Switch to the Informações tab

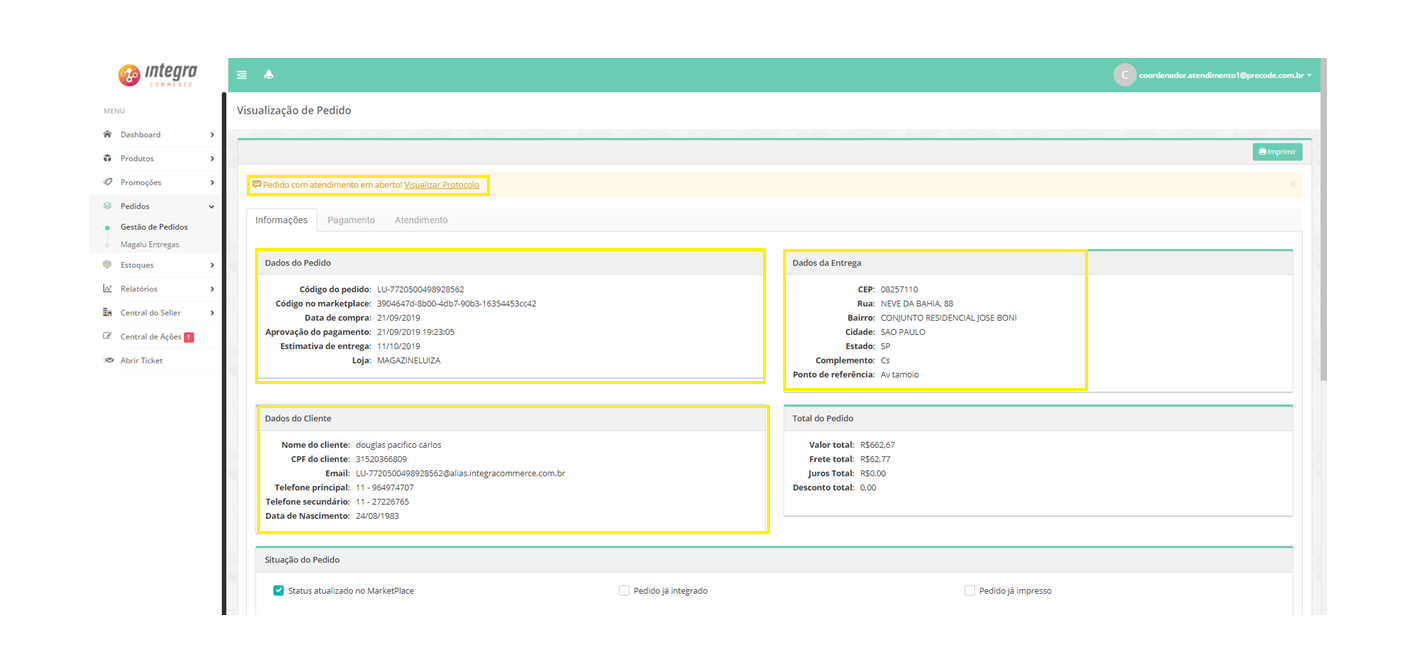click(282, 220)
